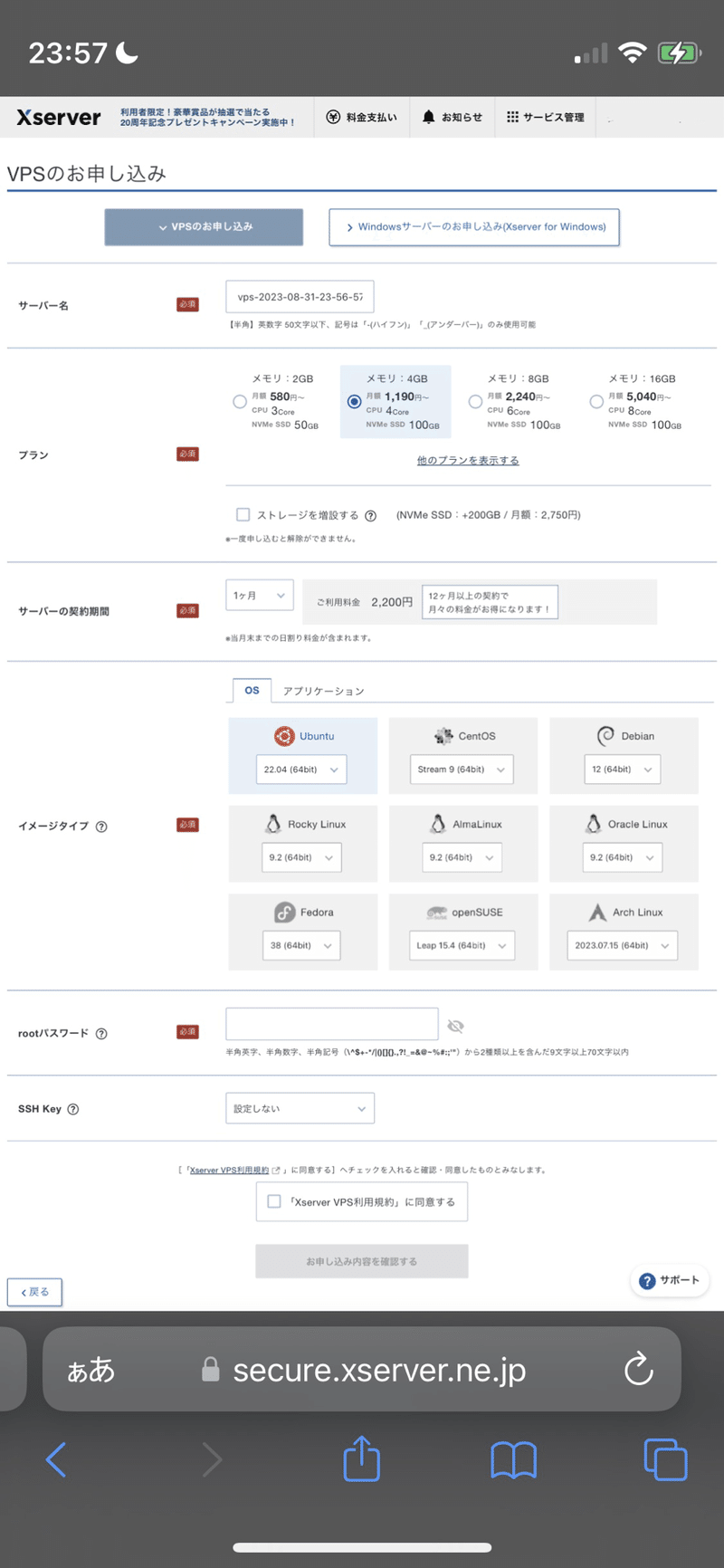Open the CentOS Stream 9 version dropdown

click(462, 770)
